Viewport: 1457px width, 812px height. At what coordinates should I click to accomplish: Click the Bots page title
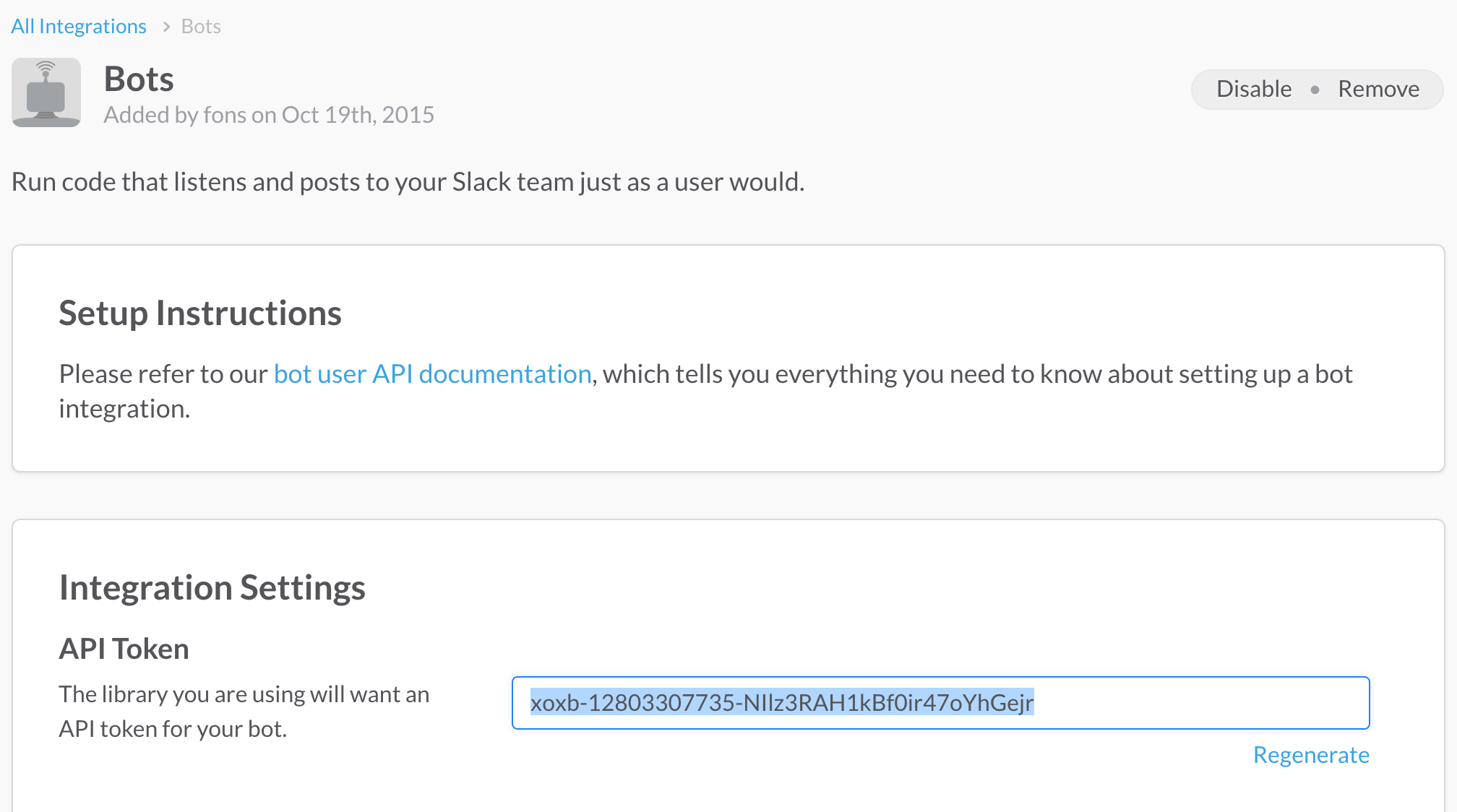(139, 79)
